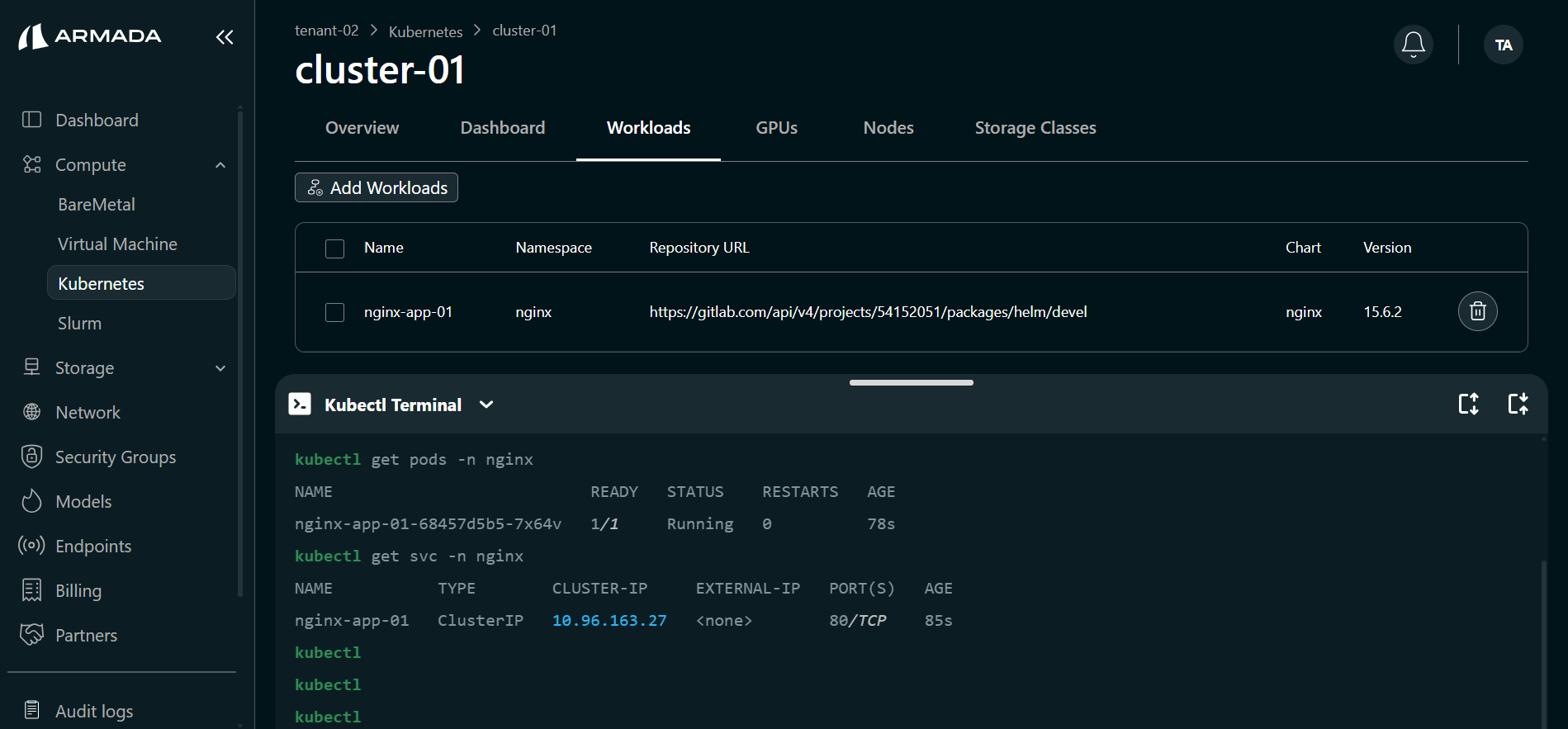Select all workloads header checkbox

[x=334, y=249]
